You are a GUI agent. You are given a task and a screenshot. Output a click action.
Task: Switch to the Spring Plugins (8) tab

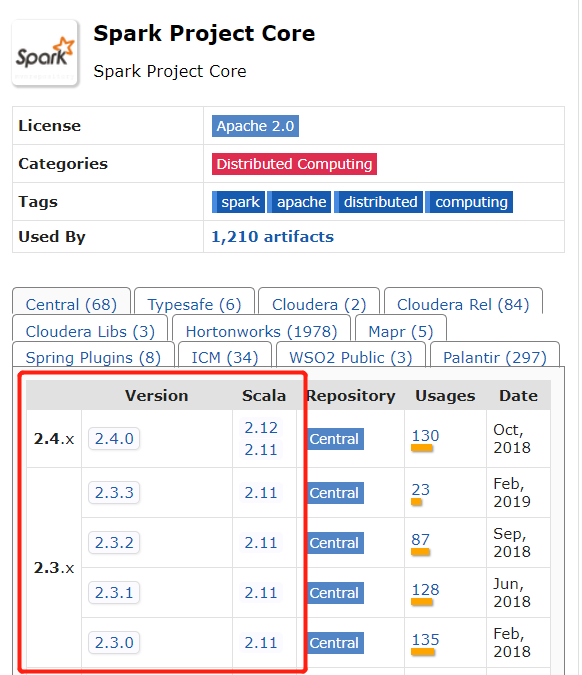pyautogui.click(x=93, y=357)
